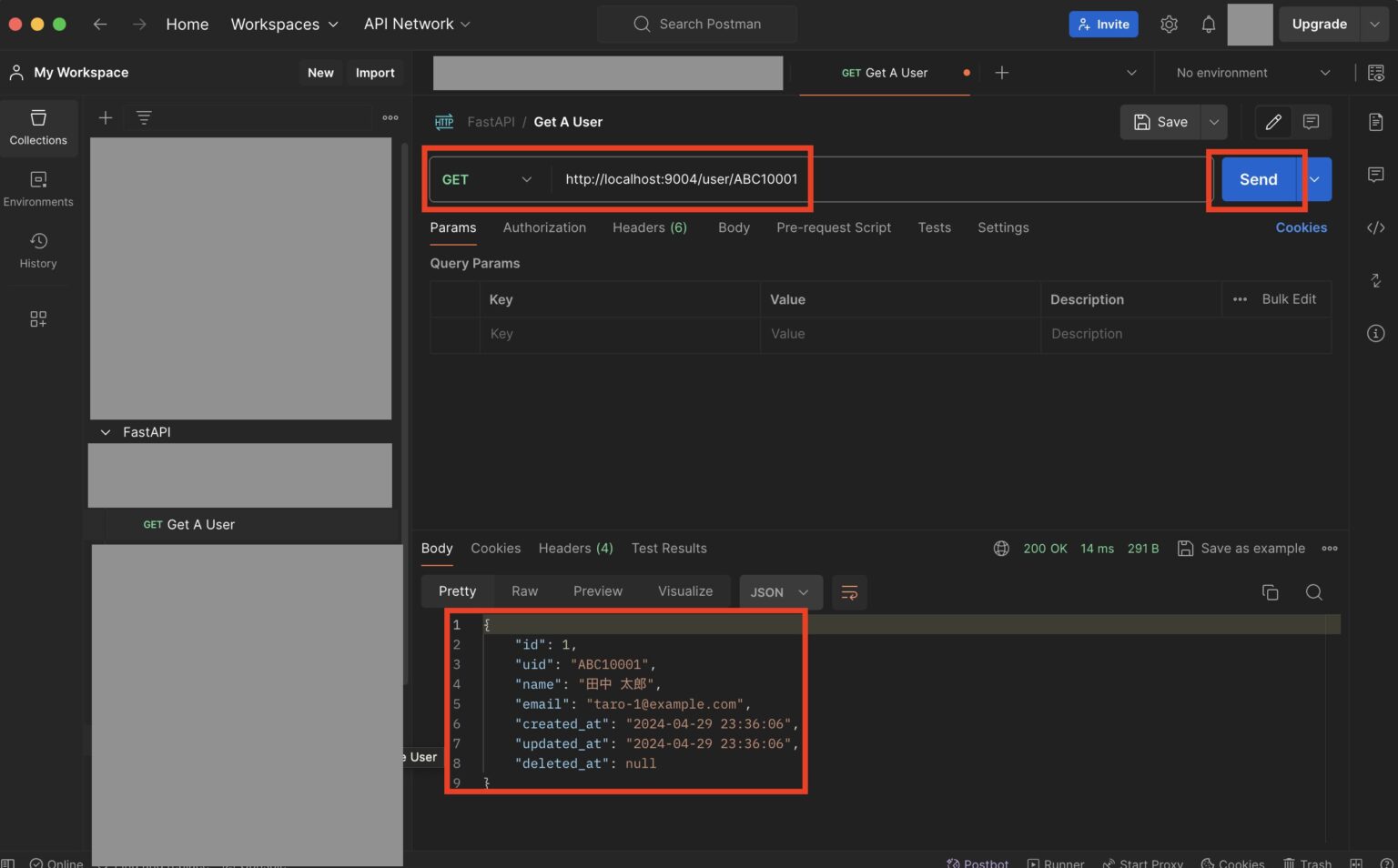Switch to the Raw response view
This screenshot has width=1398, height=868.
click(524, 591)
